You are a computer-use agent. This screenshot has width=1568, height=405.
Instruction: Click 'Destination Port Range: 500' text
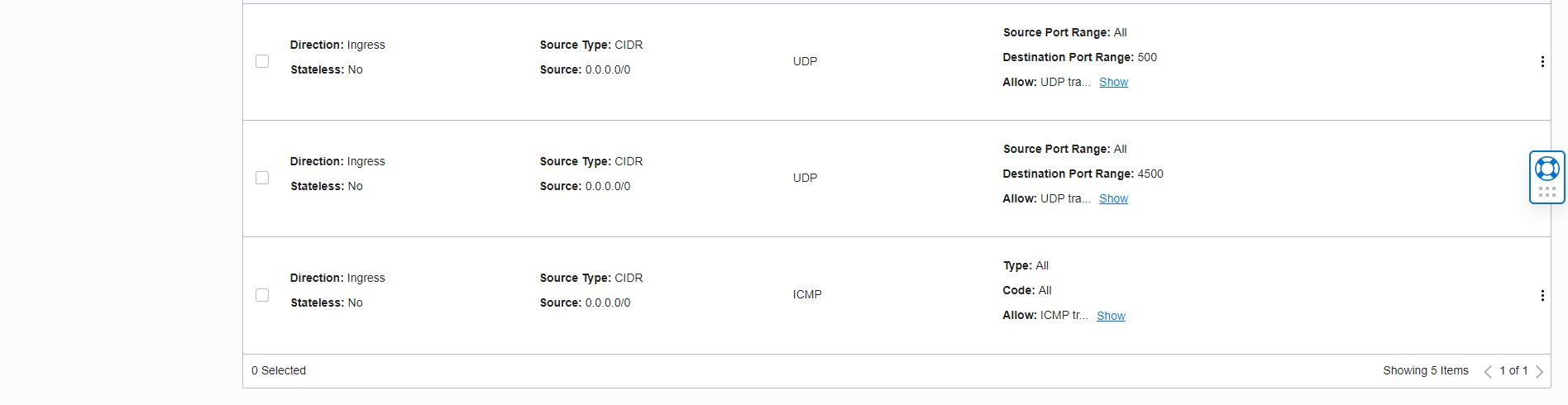pyautogui.click(x=1079, y=58)
